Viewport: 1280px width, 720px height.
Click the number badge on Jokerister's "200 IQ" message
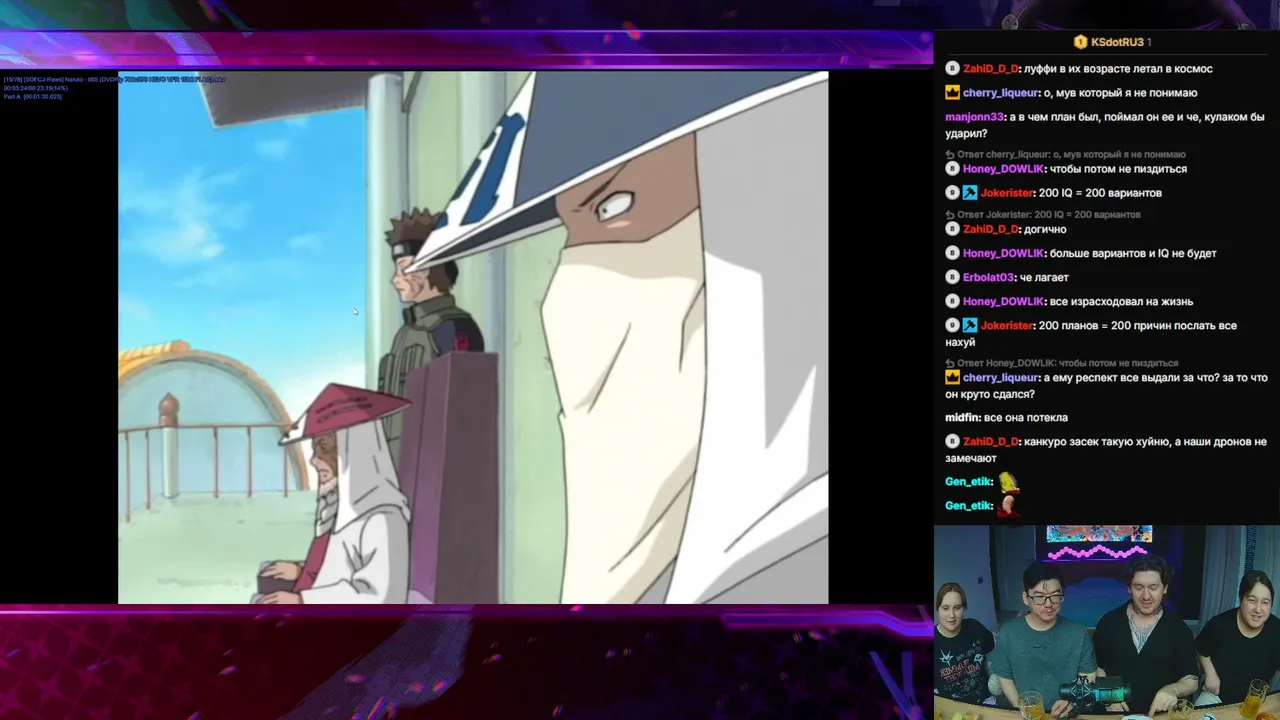point(952,193)
